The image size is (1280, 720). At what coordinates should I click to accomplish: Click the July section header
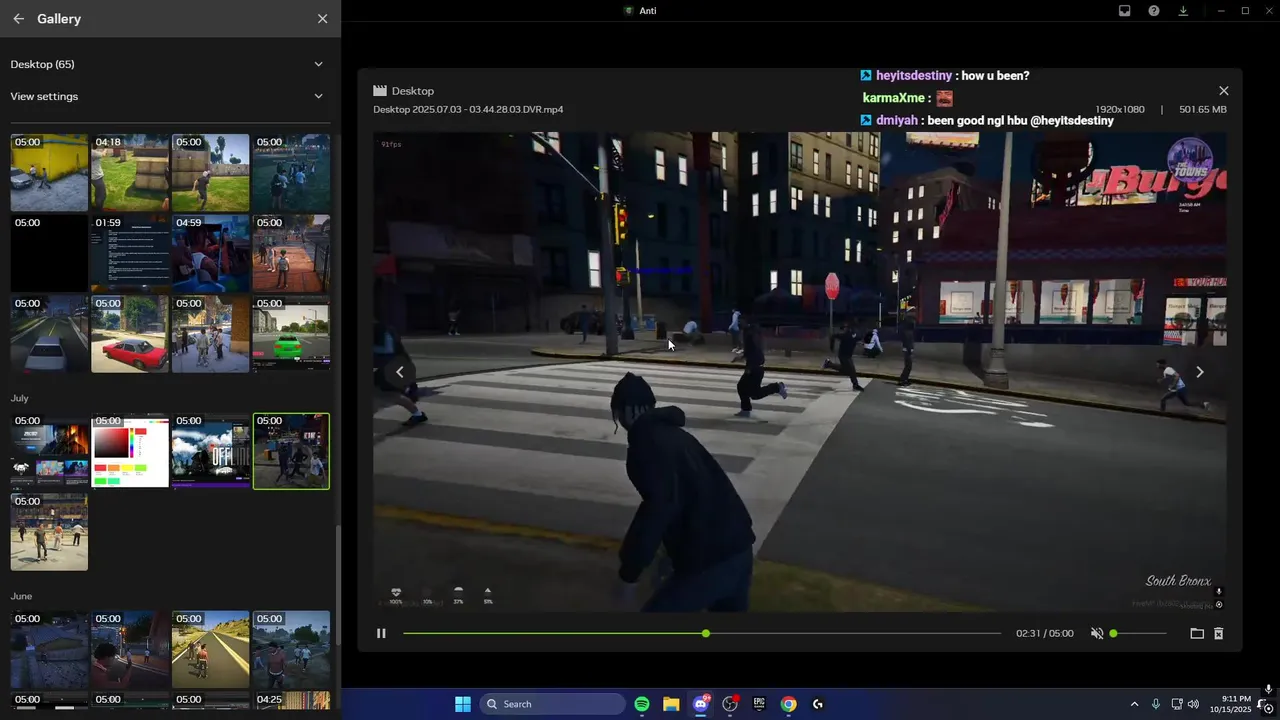click(19, 398)
